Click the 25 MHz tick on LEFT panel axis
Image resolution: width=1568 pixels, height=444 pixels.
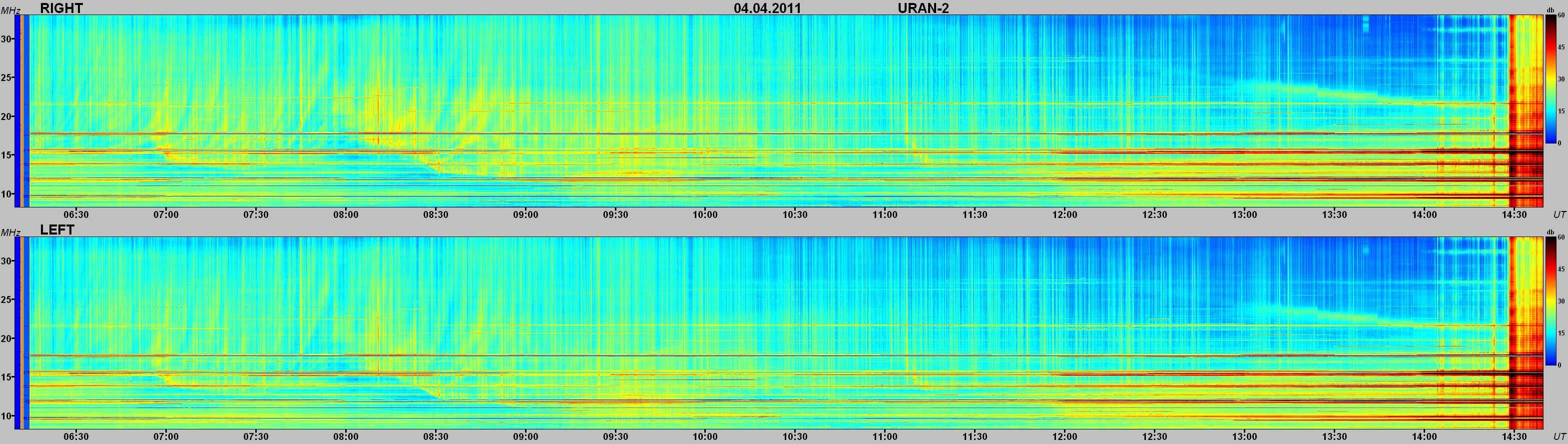coord(6,299)
